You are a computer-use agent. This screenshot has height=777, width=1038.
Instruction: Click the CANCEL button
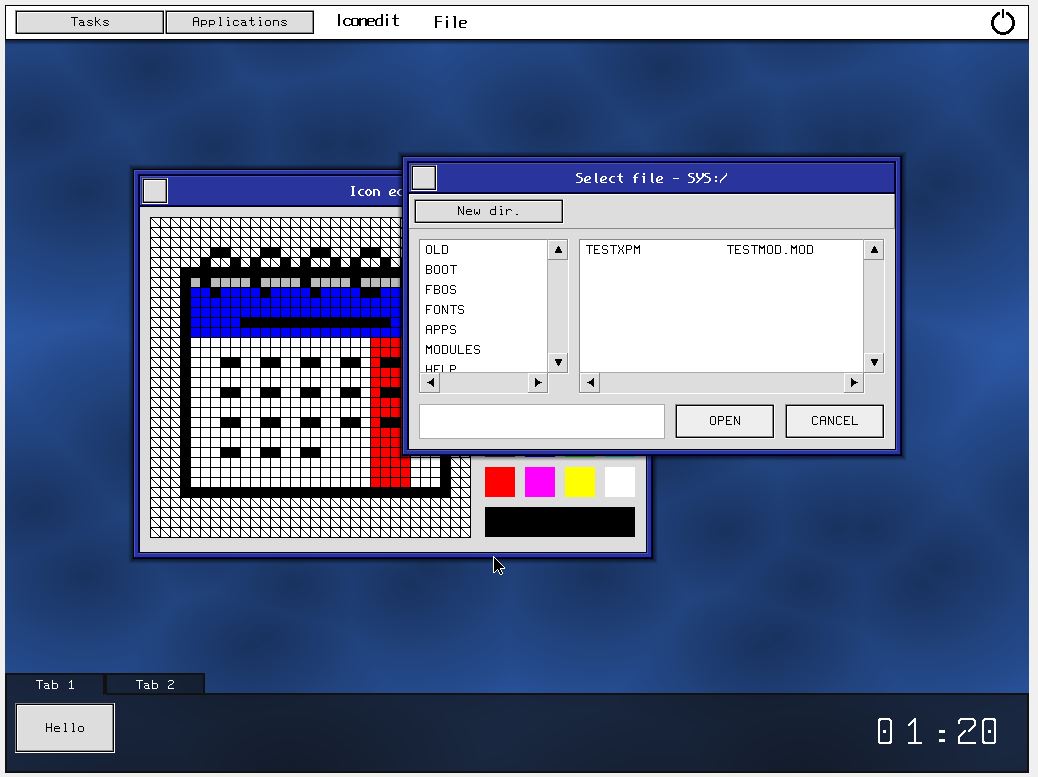click(x=834, y=421)
